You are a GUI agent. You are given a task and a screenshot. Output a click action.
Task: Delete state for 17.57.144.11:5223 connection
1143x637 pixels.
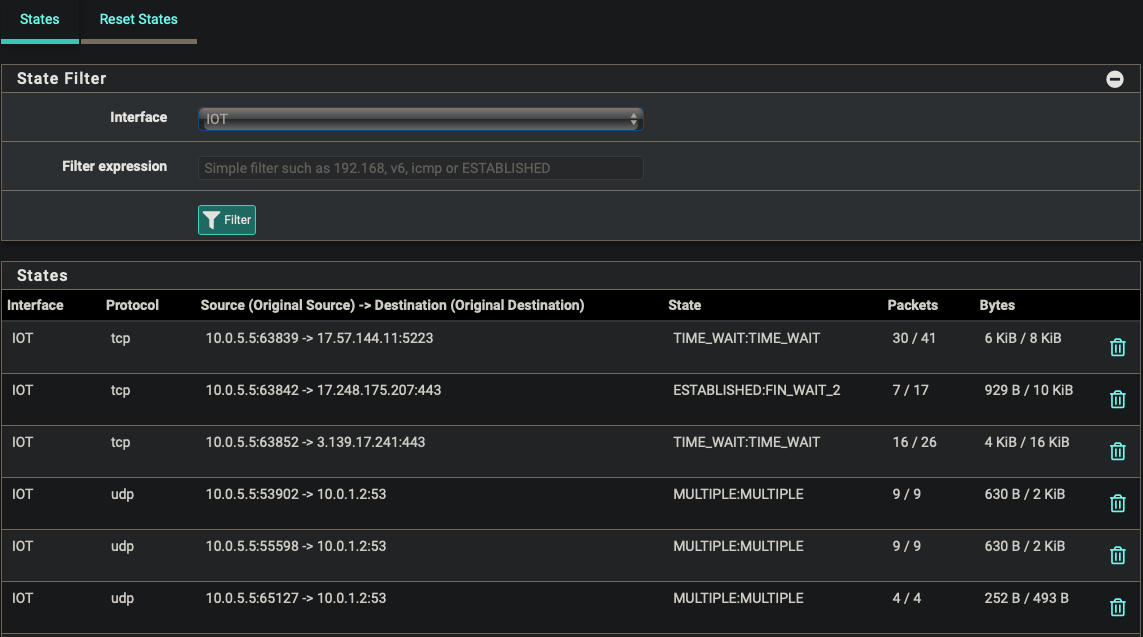(1117, 348)
